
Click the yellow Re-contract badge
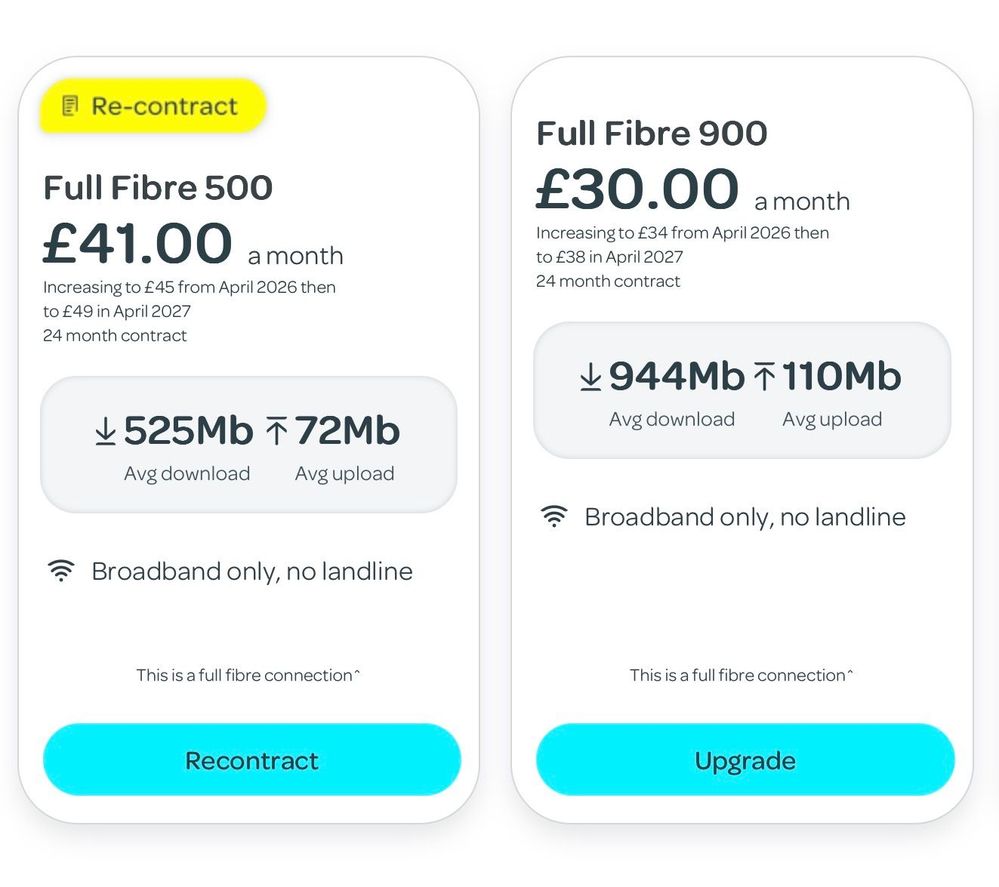click(153, 106)
